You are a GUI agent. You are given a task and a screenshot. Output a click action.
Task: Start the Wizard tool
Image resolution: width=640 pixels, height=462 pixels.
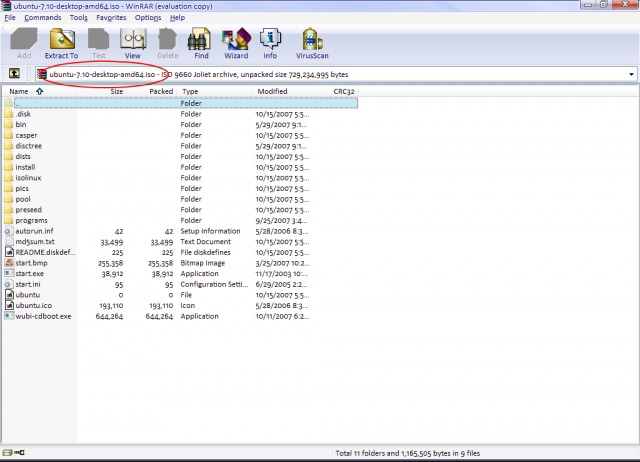[x=236, y=44]
